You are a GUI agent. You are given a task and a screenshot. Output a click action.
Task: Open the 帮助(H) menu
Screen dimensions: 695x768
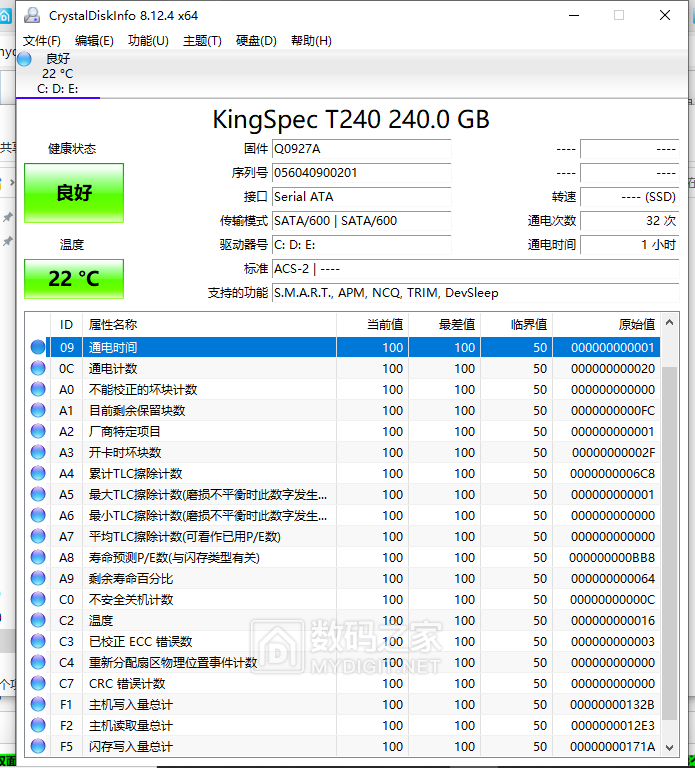[x=311, y=41]
